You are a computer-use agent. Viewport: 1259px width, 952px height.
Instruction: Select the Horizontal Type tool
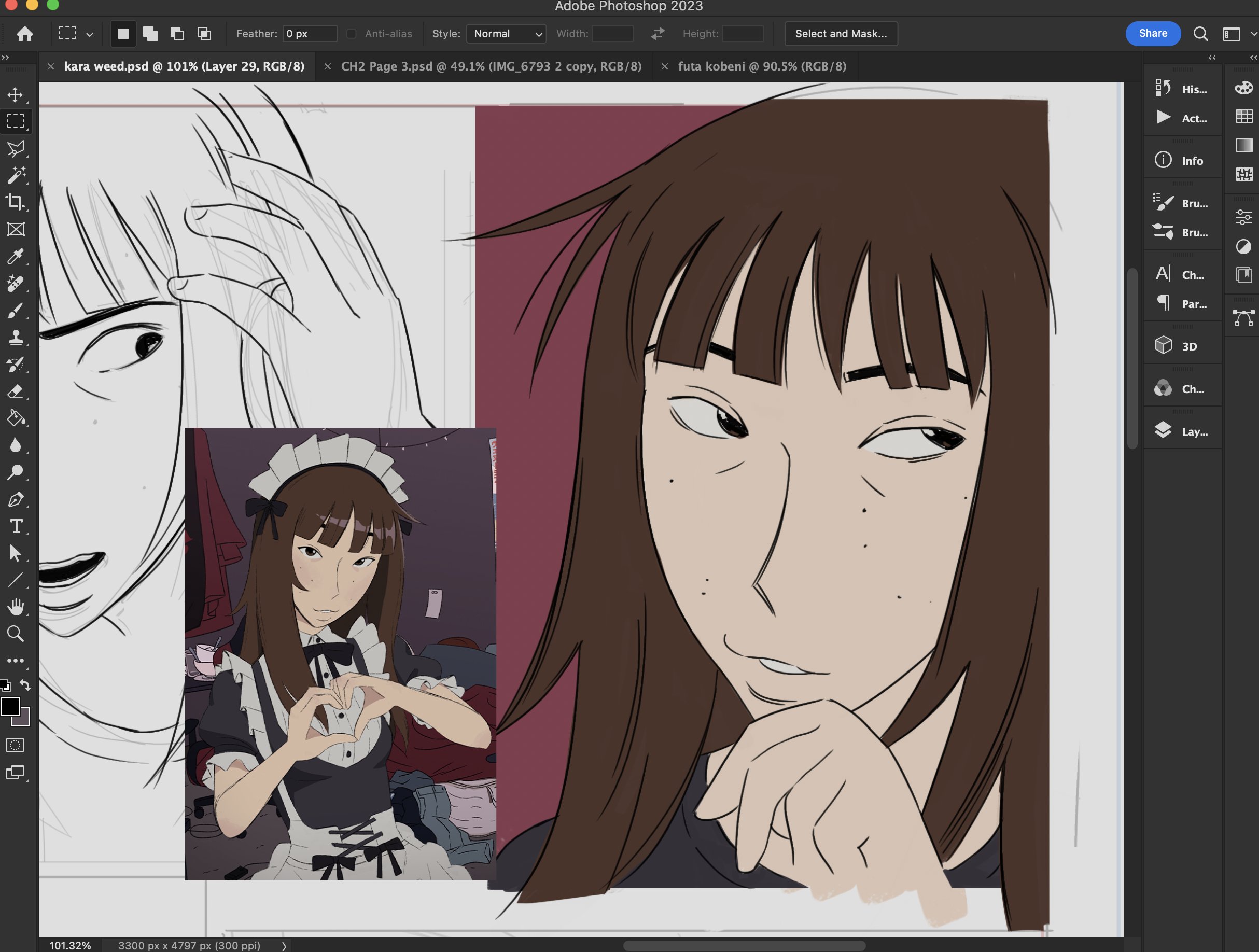16,526
